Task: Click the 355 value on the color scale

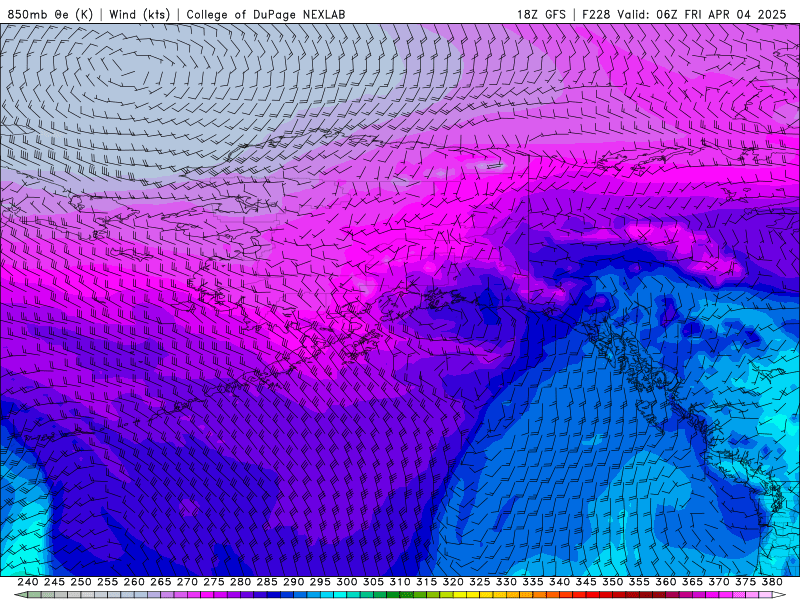Action: coord(639,582)
